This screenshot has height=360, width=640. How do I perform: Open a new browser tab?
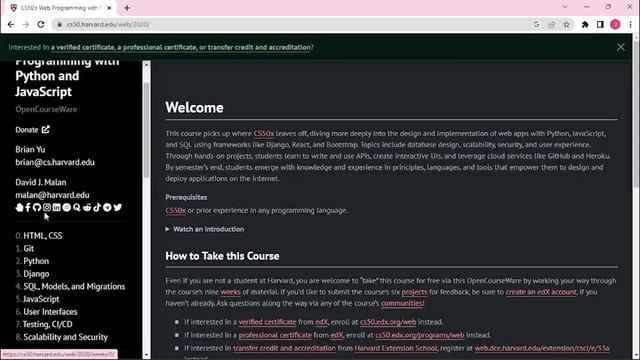[x=127, y=8]
